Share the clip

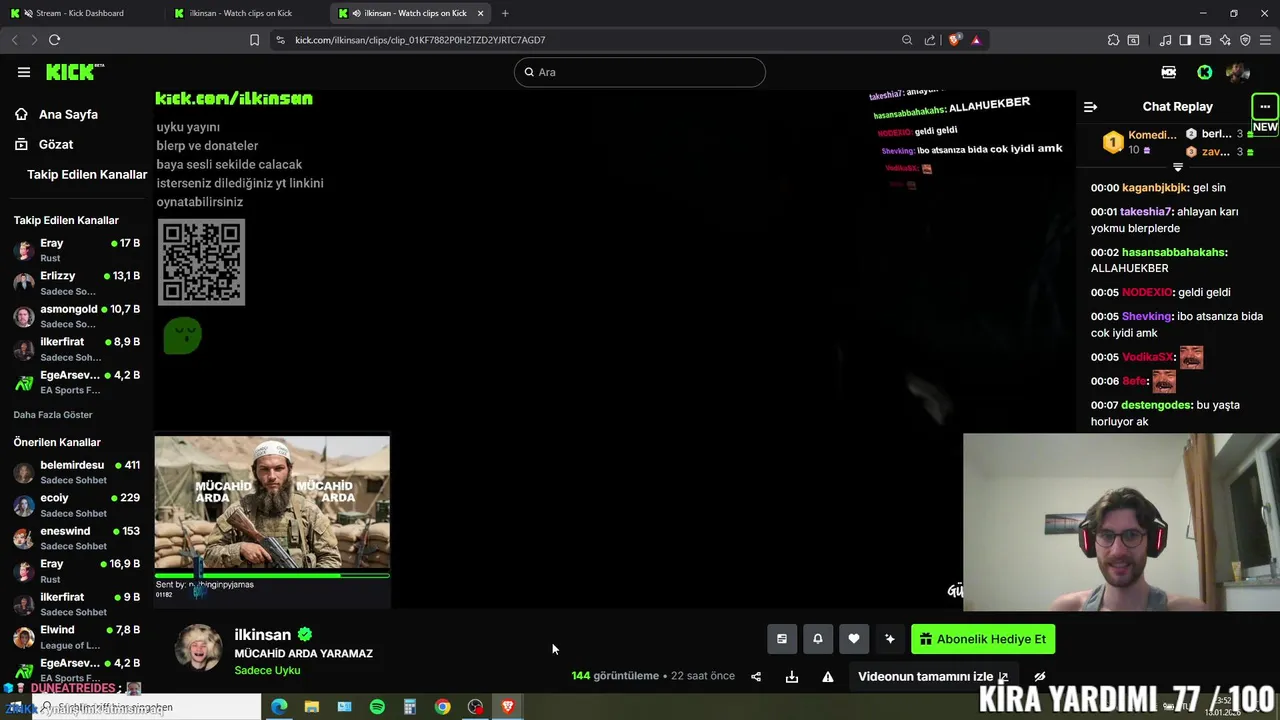pyautogui.click(x=756, y=676)
